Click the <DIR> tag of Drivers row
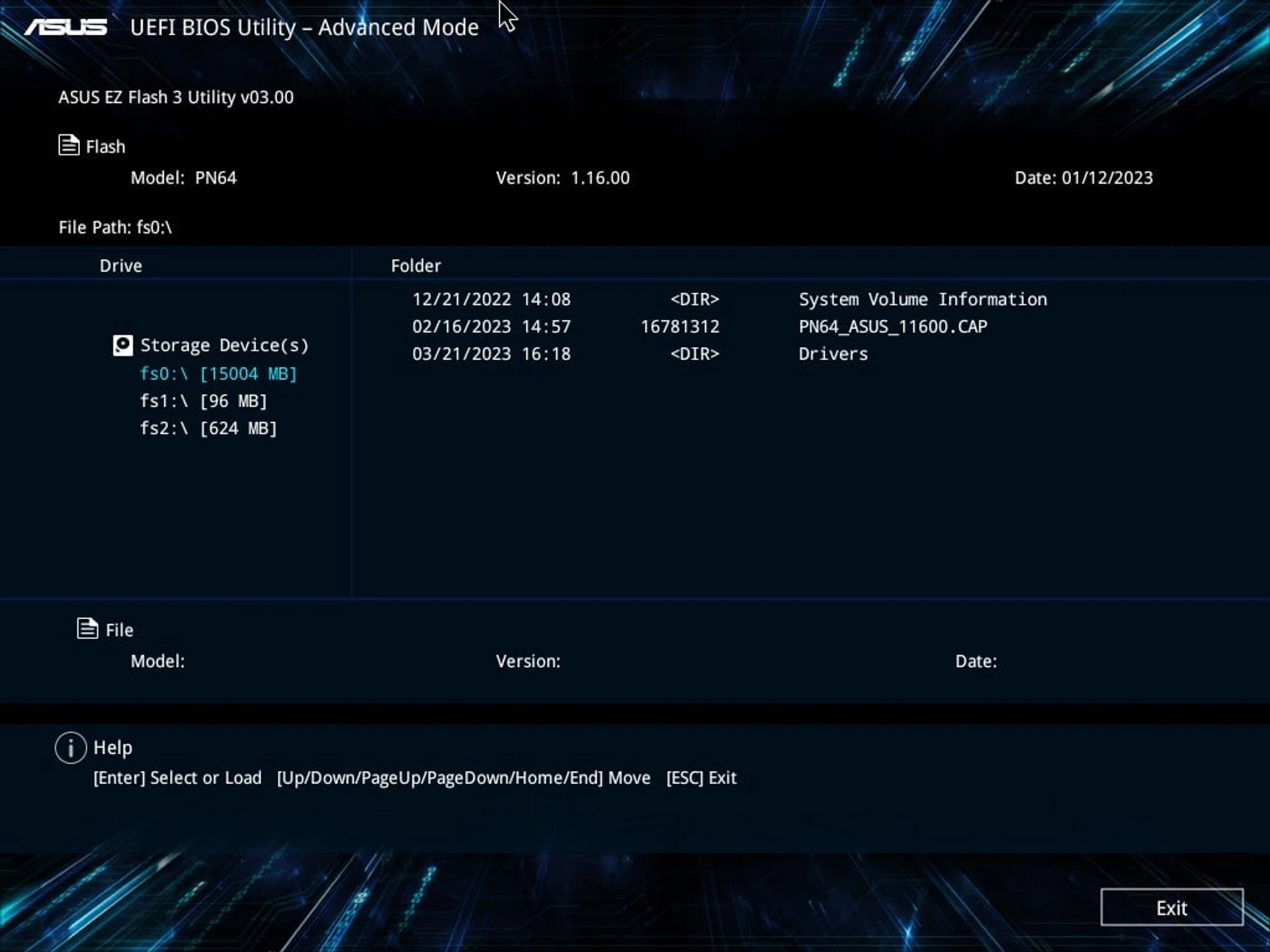This screenshot has width=1270, height=952. pos(695,354)
